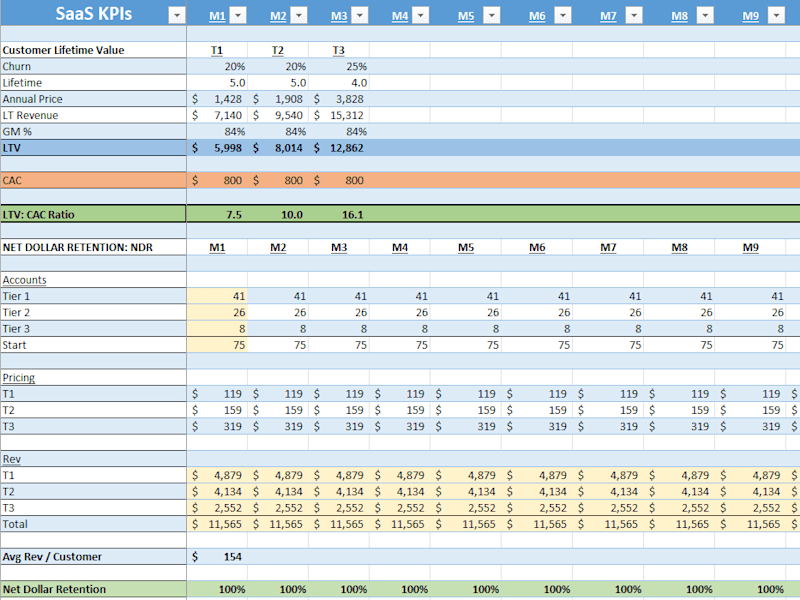Select the 119 pricing cell under M1
The image size is (800, 600).
[x=217, y=394]
